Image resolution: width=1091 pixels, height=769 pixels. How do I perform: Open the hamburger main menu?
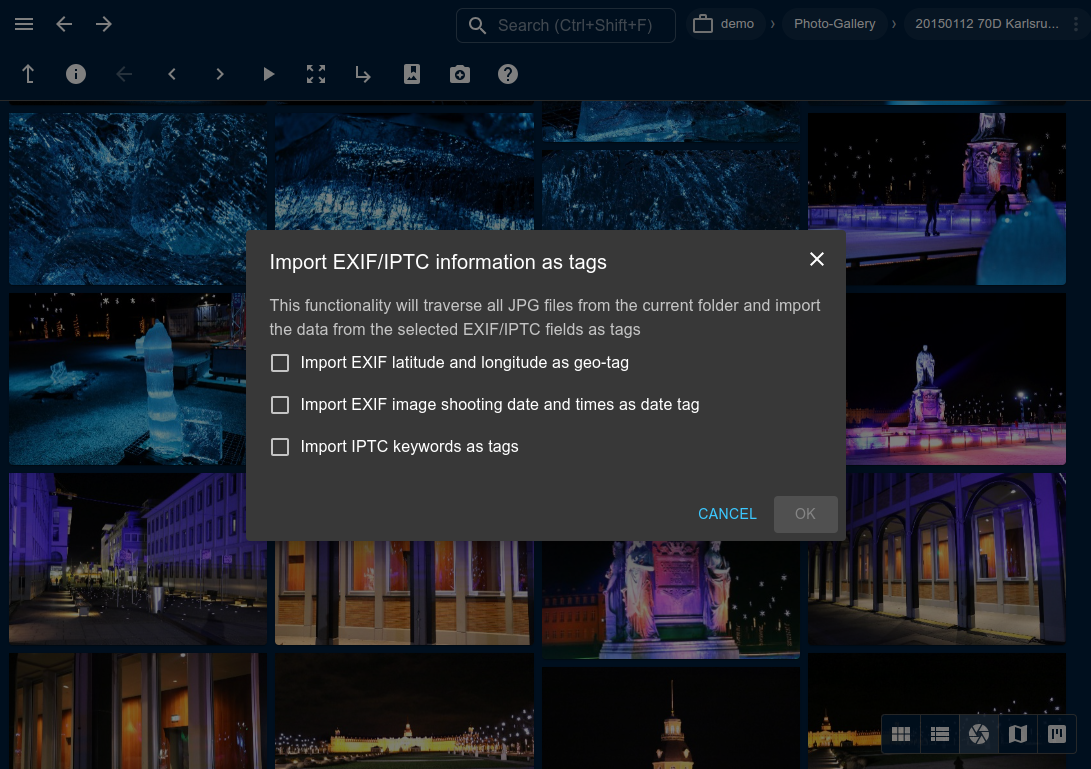25,25
